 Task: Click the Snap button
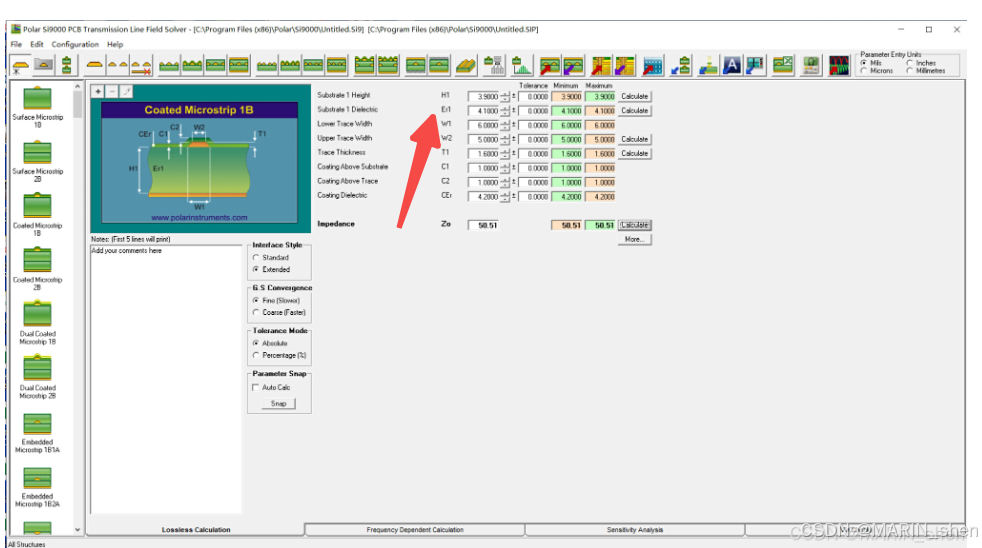[279, 404]
